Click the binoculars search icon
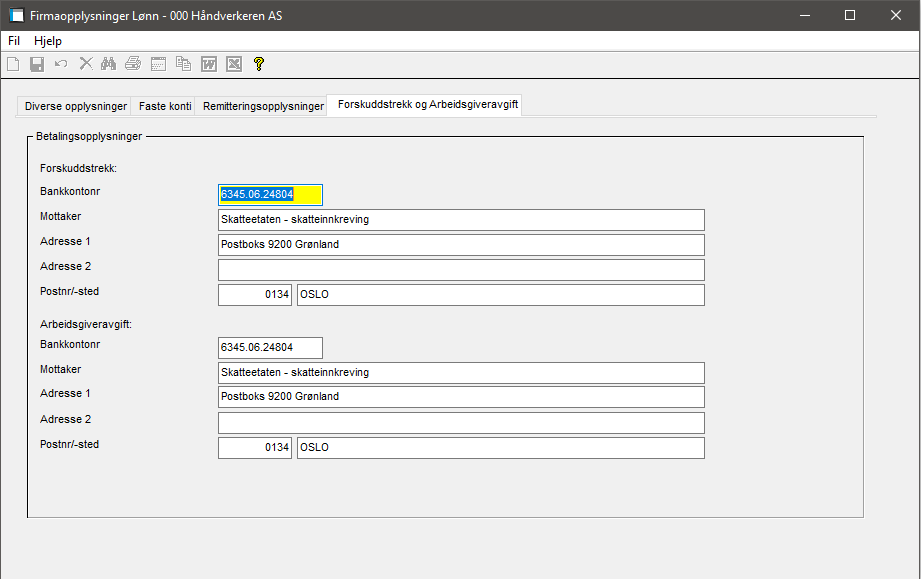This screenshot has width=921, height=579. (109, 64)
